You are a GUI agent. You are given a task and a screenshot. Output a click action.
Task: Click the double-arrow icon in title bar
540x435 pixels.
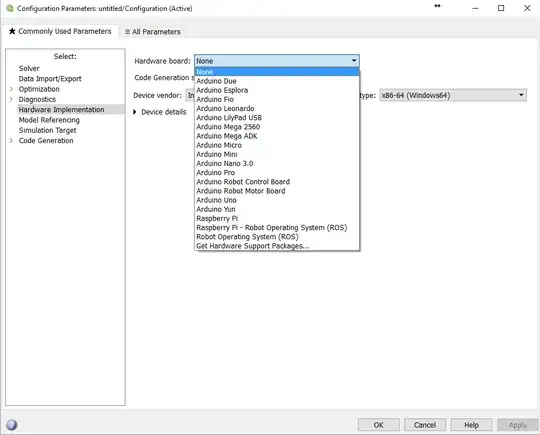tap(437, 6)
